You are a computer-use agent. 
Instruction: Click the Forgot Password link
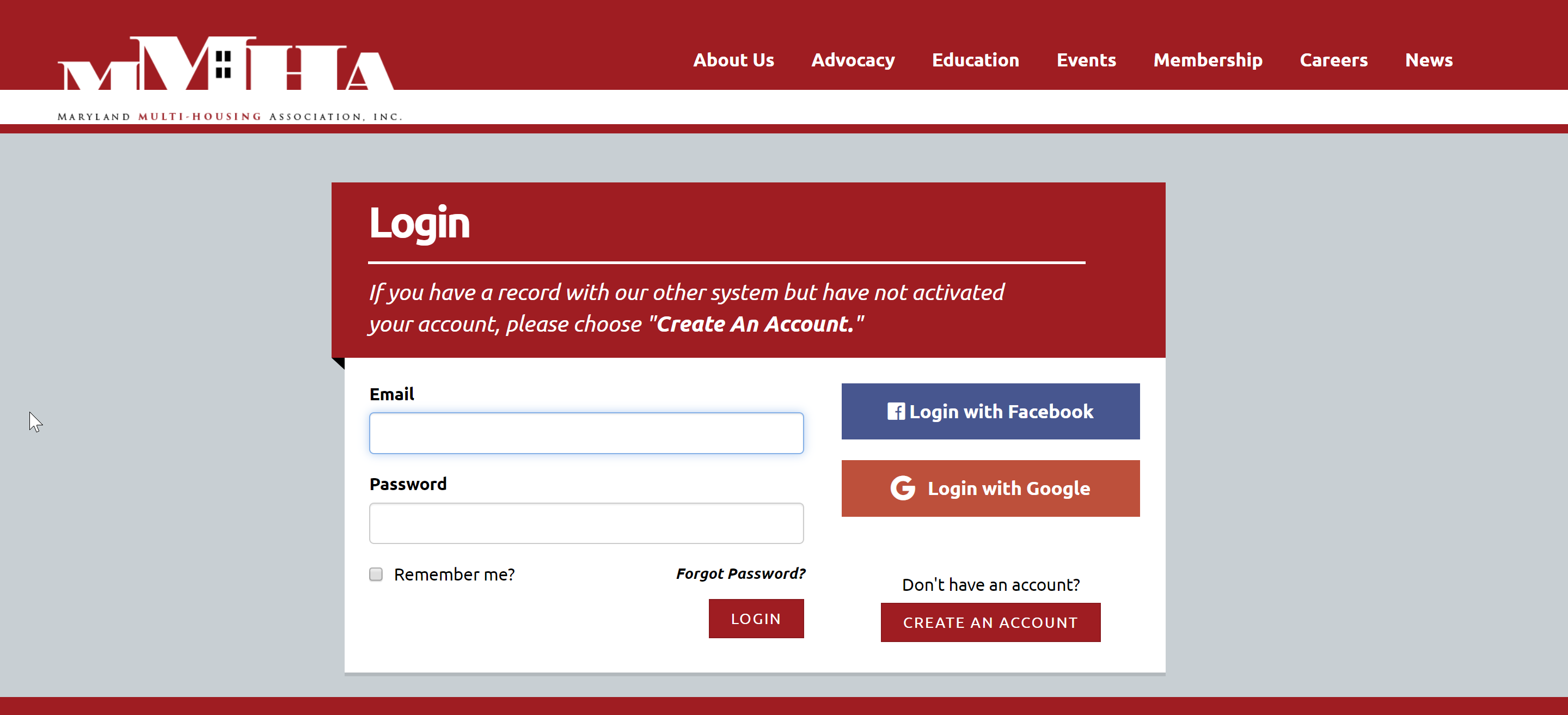pos(741,574)
